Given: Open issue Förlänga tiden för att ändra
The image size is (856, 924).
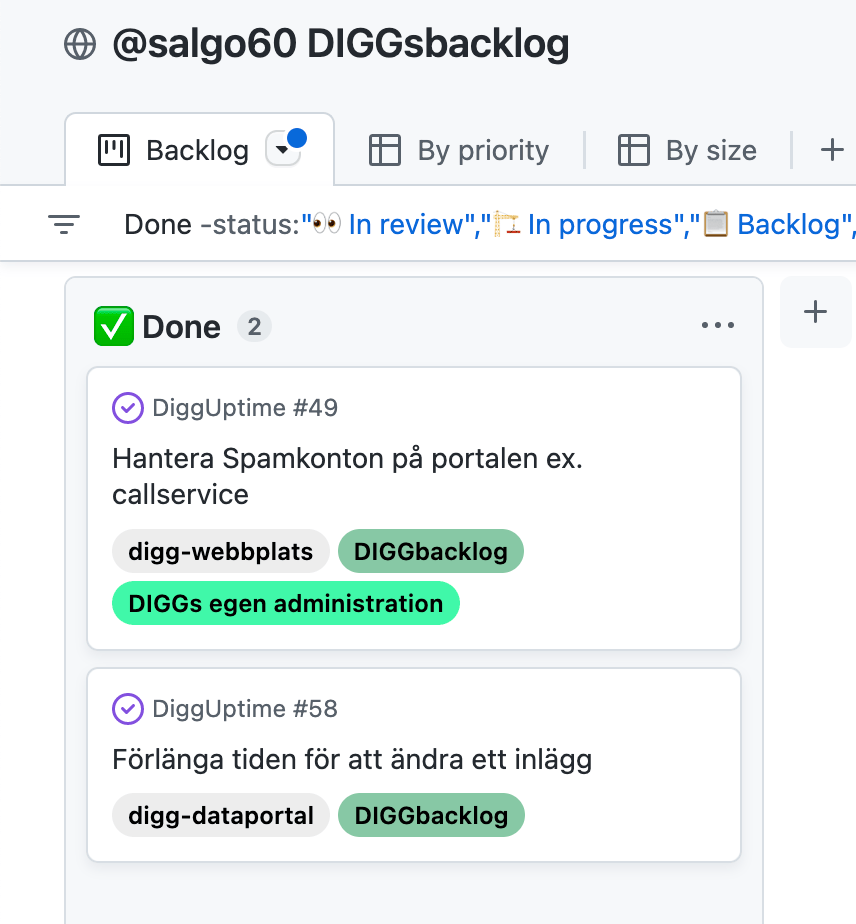Looking at the screenshot, I should point(352,760).
